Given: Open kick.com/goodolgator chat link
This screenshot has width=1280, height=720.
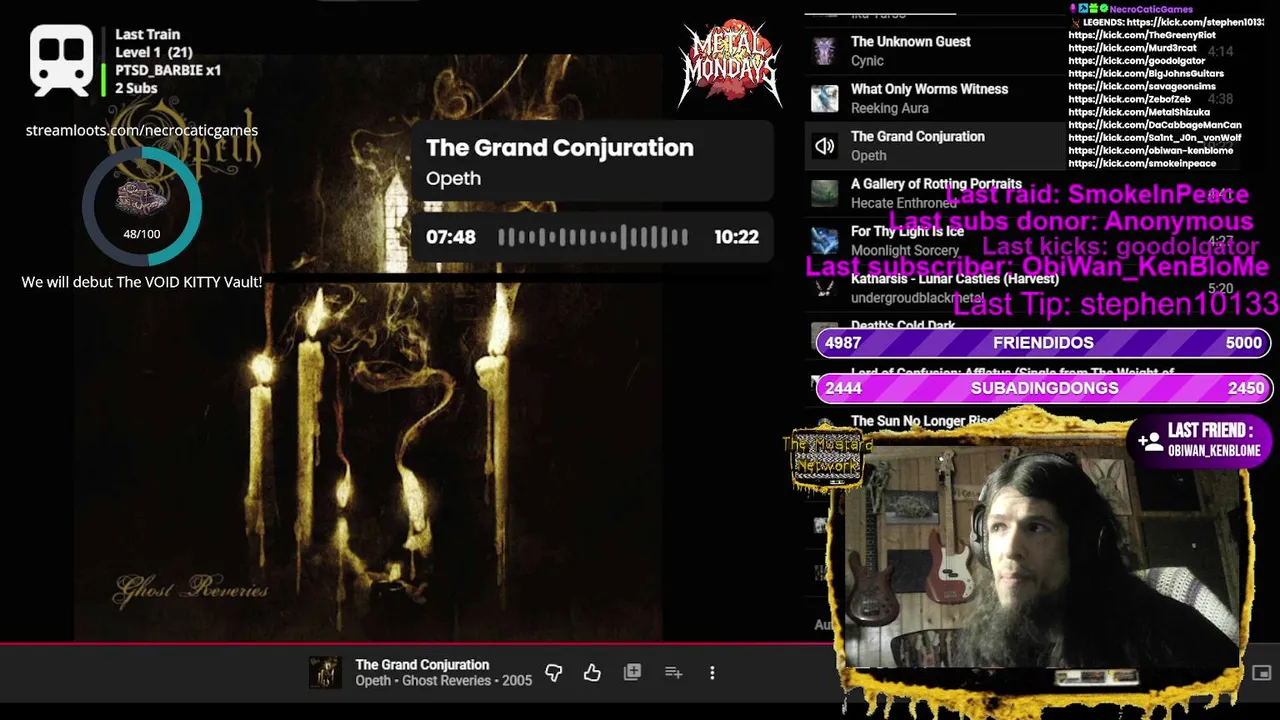Looking at the screenshot, I should (x=1136, y=61).
